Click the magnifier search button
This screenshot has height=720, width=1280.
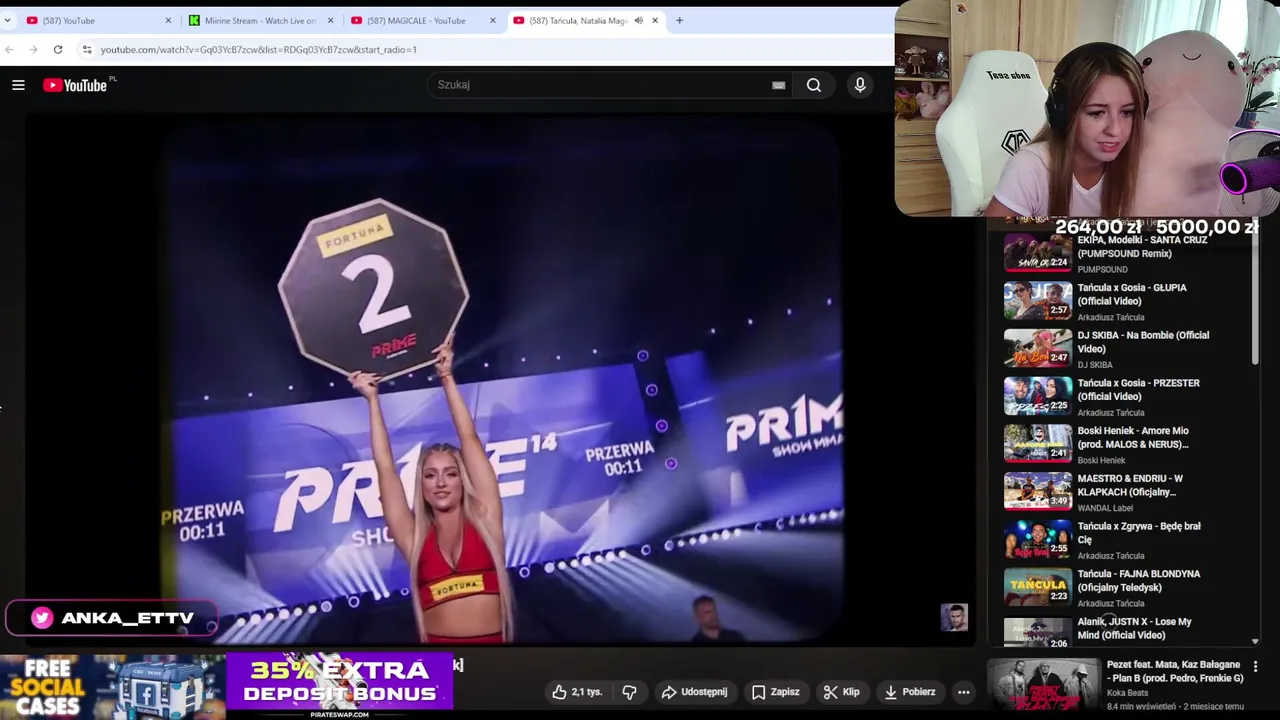click(814, 85)
